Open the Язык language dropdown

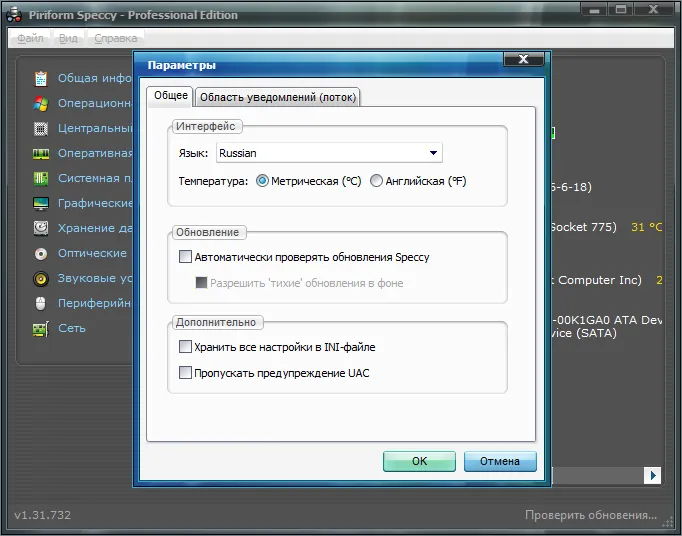pos(329,153)
